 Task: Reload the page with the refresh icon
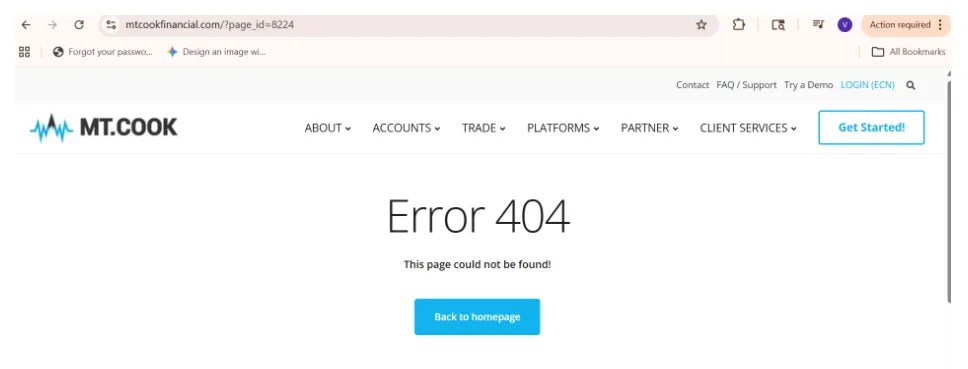pyautogui.click(x=79, y=25)
